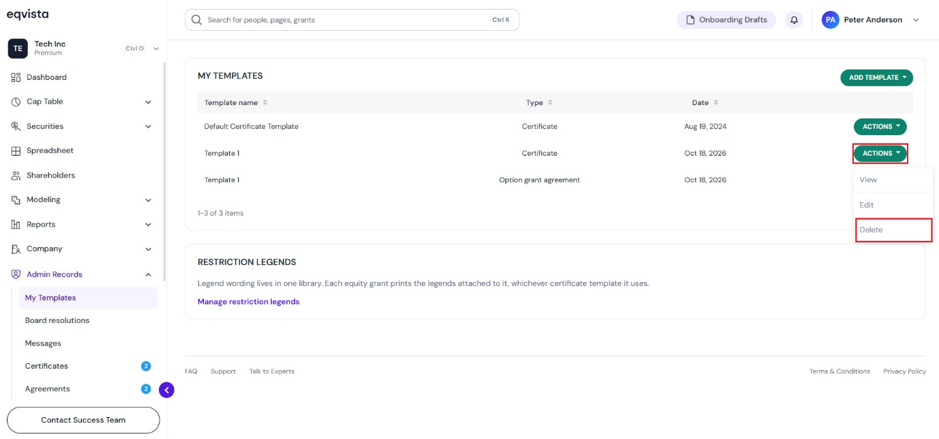This screenshot has width=939, height=439.
Task: Open Peter Anderson account dropdown
Action: pos(916,20)
